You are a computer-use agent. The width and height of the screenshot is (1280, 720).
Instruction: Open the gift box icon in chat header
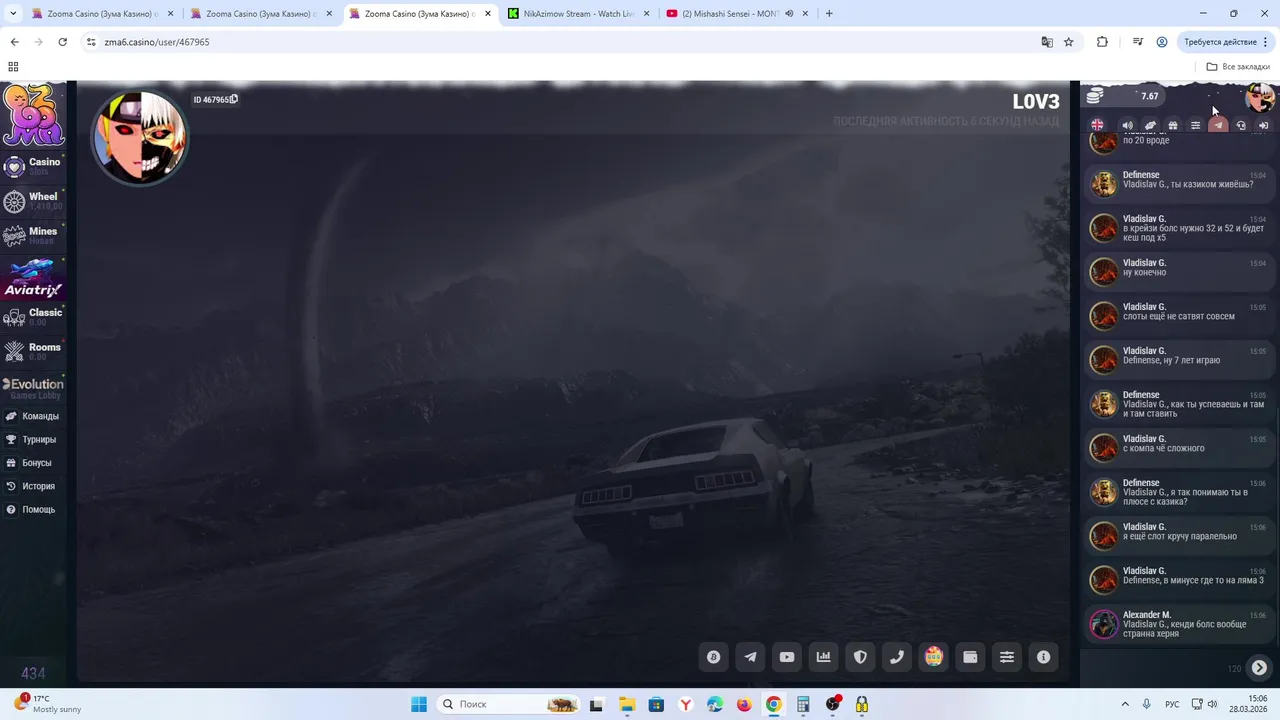coord(1173,125)
